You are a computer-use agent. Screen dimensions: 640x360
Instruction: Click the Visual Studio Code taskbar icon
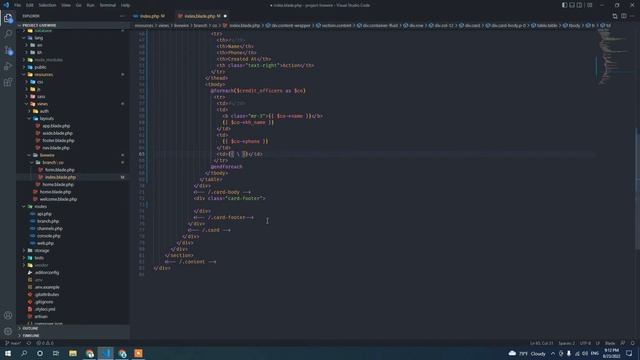(x=106, y=353)
